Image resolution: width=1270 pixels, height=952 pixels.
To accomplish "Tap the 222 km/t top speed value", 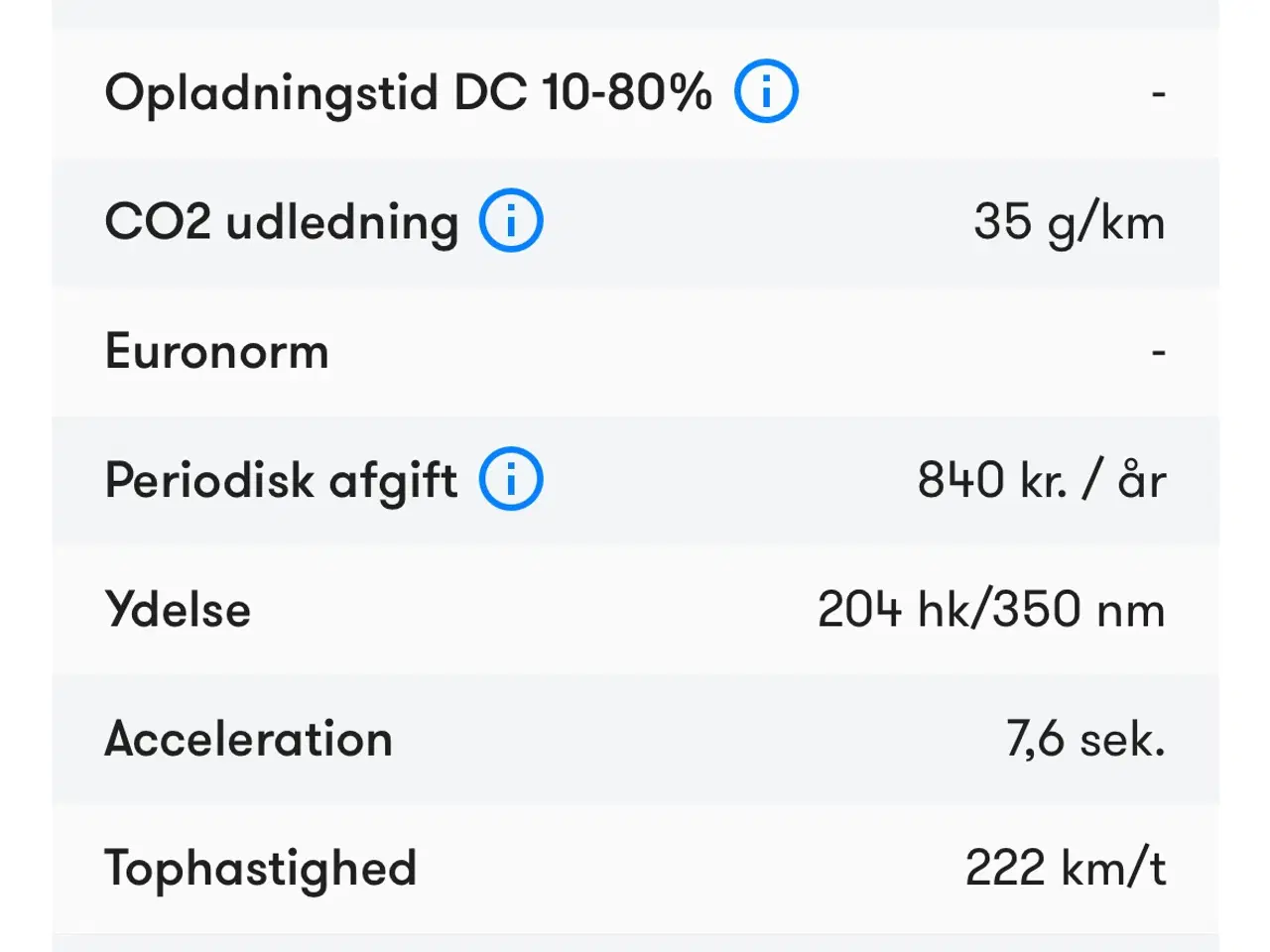I will (1065, 868).
